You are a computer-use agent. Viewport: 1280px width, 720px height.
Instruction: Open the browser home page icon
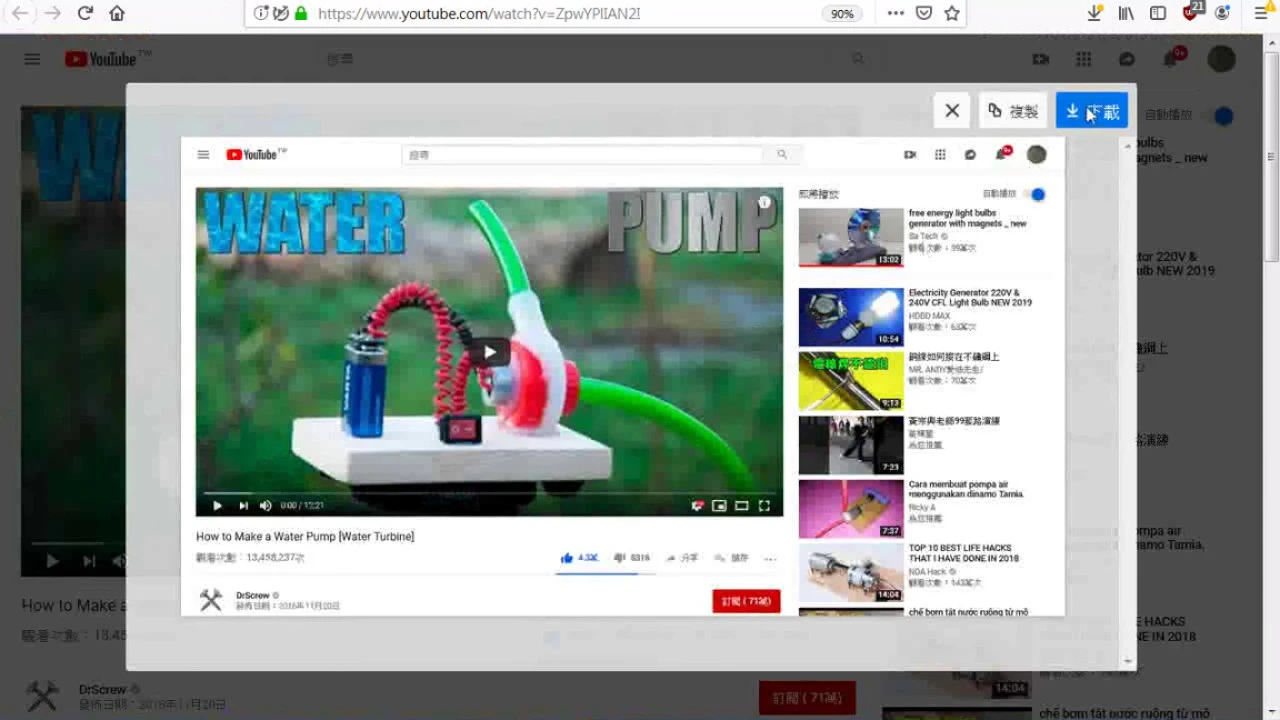(117, 13)
